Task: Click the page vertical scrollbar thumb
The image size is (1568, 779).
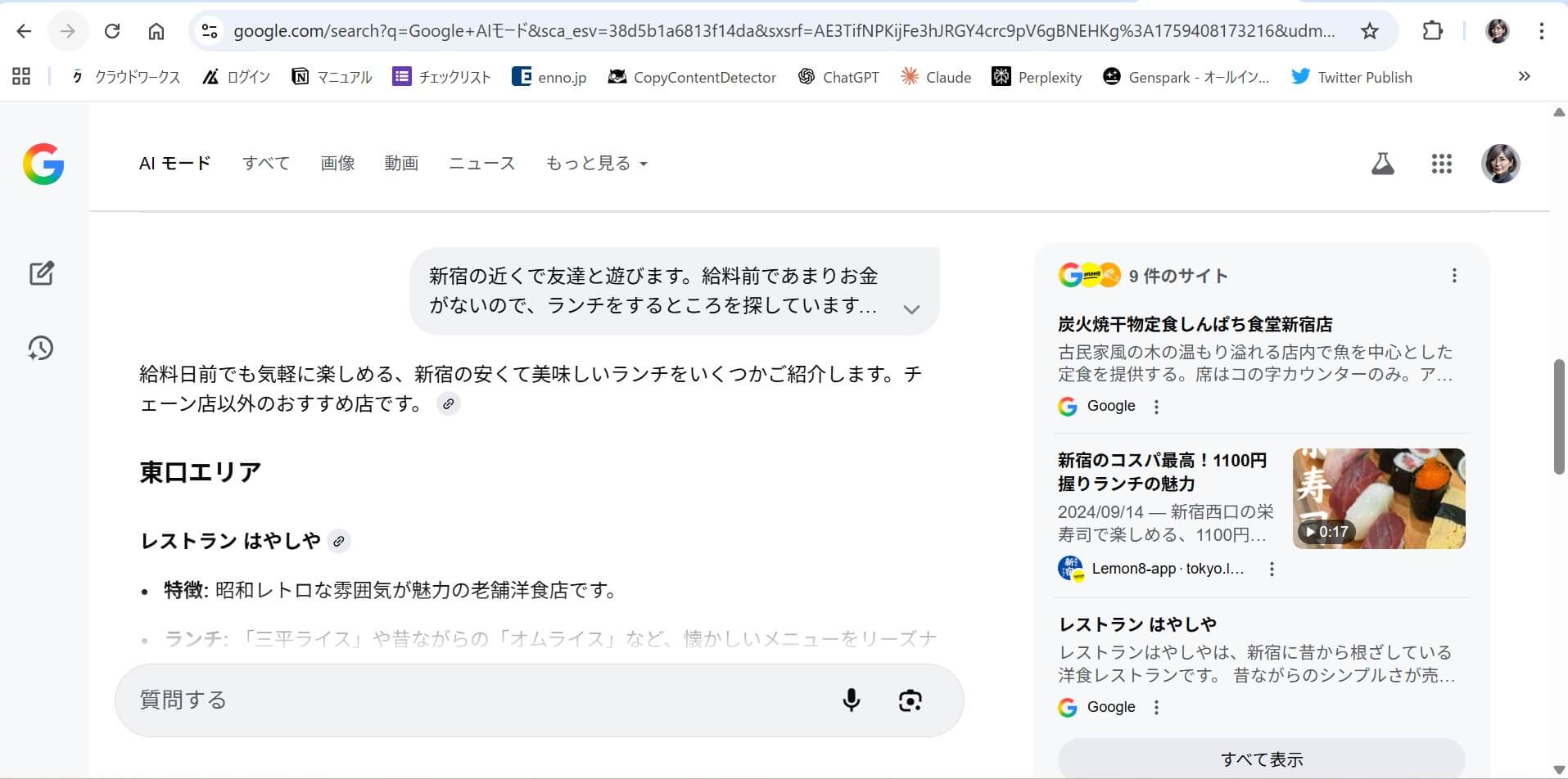Action: (1559, 417)
